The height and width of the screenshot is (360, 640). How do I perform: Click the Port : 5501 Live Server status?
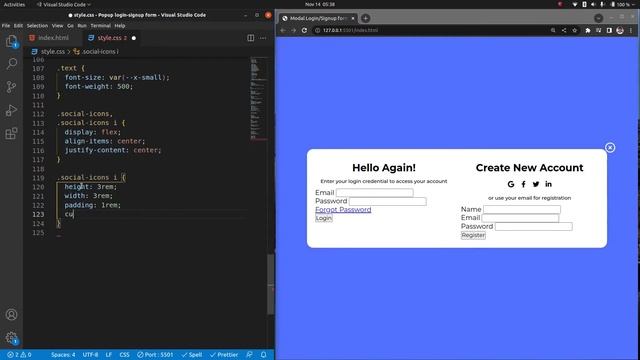point(155,355)
